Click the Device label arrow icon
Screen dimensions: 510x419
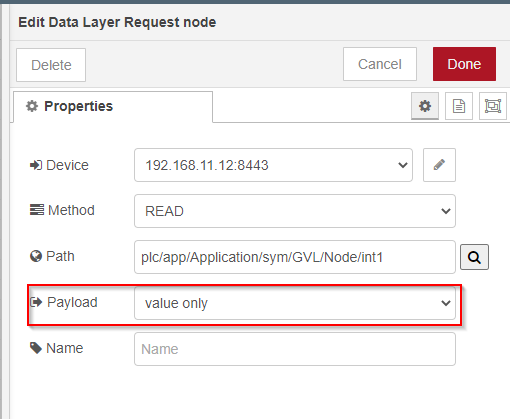36,165
